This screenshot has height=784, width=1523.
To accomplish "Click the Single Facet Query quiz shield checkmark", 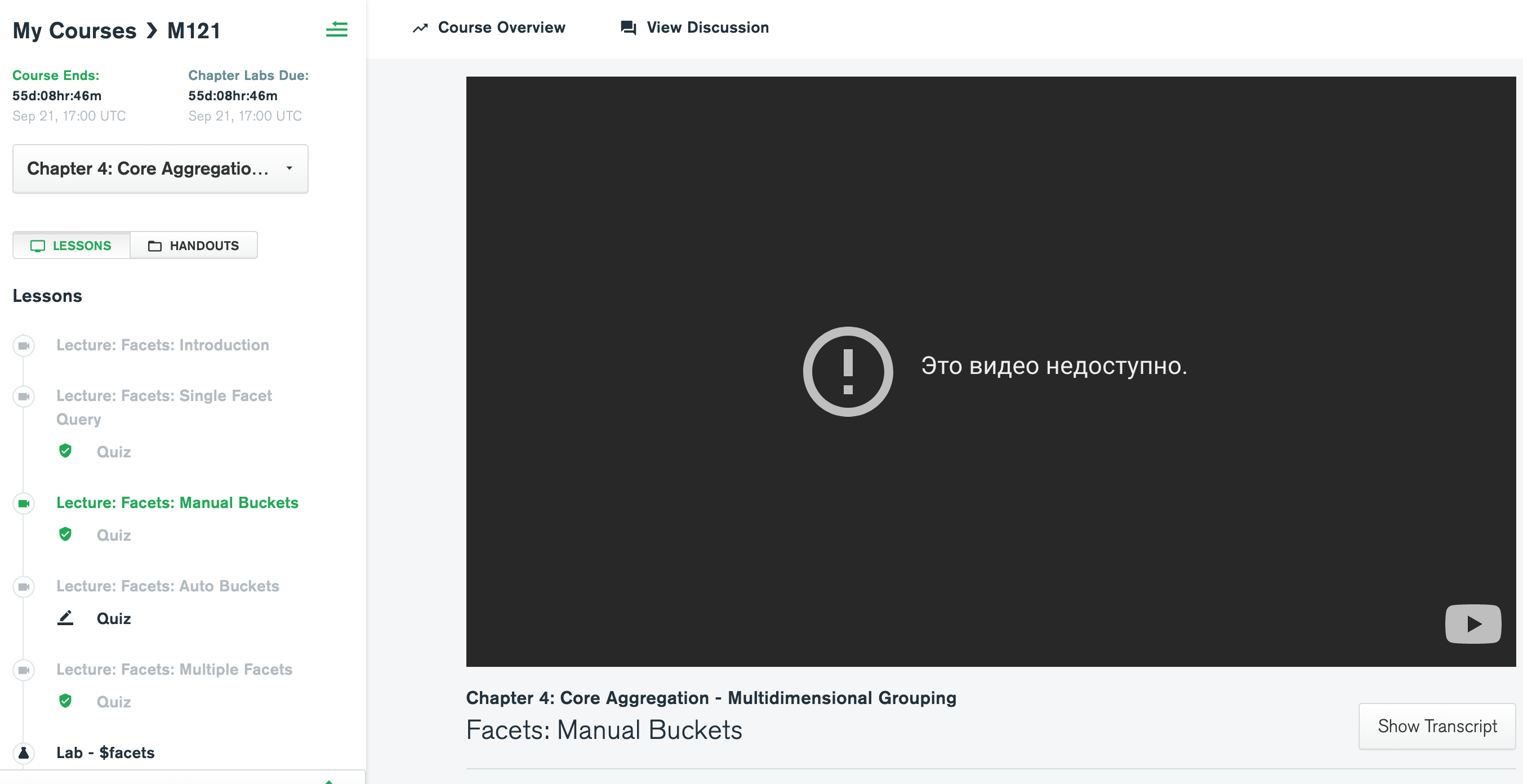I will point(65,451).
